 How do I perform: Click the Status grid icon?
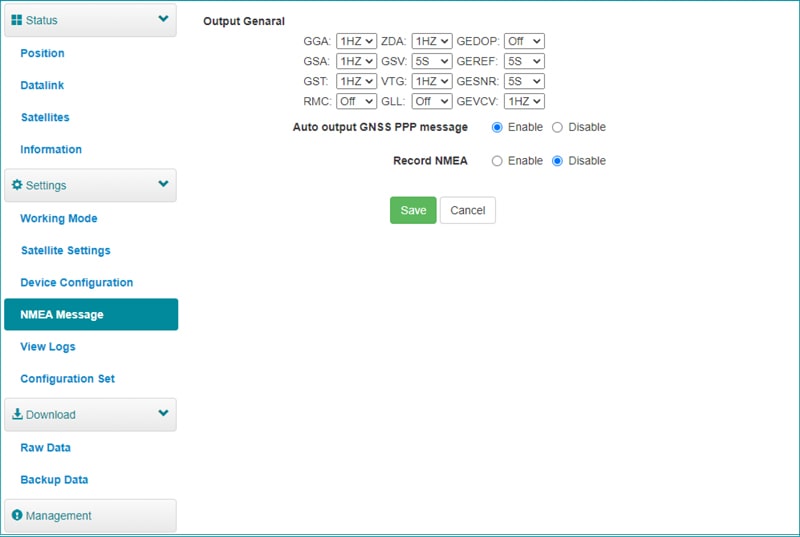(17, 20)
